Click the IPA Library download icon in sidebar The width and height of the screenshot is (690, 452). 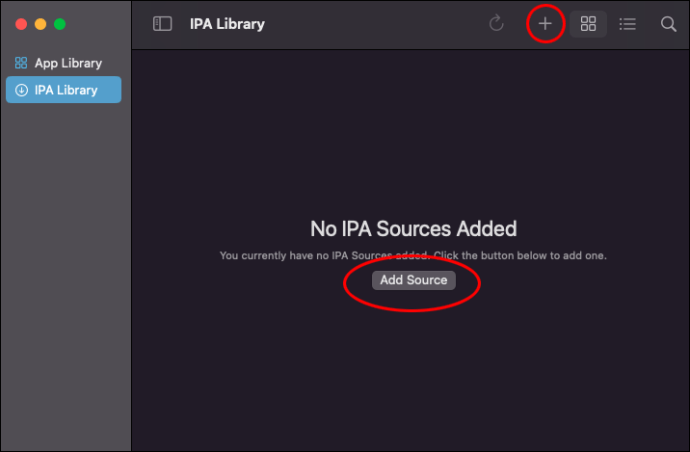pos(21,90)
